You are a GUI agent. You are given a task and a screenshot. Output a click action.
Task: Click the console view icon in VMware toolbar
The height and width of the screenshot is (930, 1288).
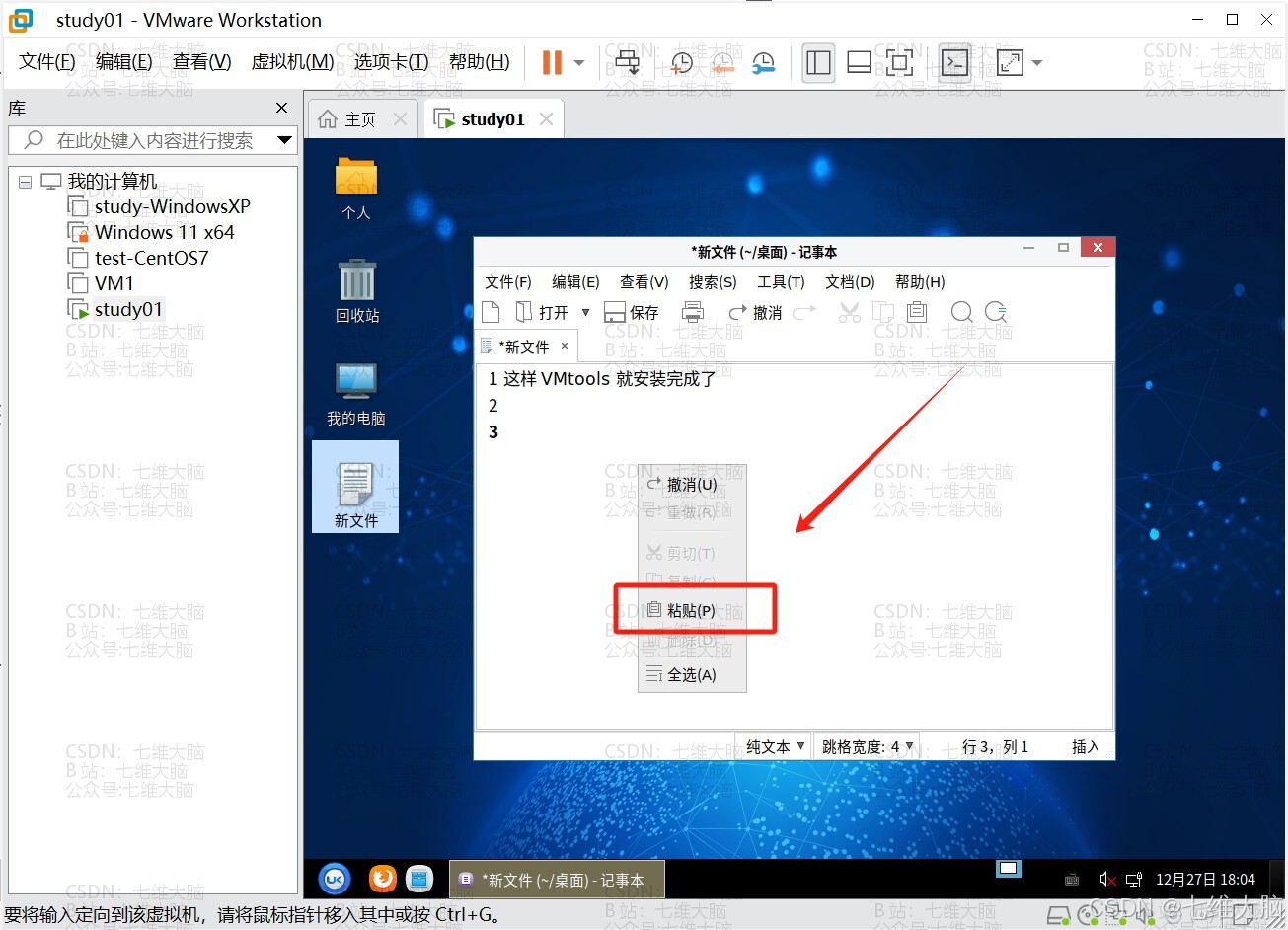pos(954,63)
